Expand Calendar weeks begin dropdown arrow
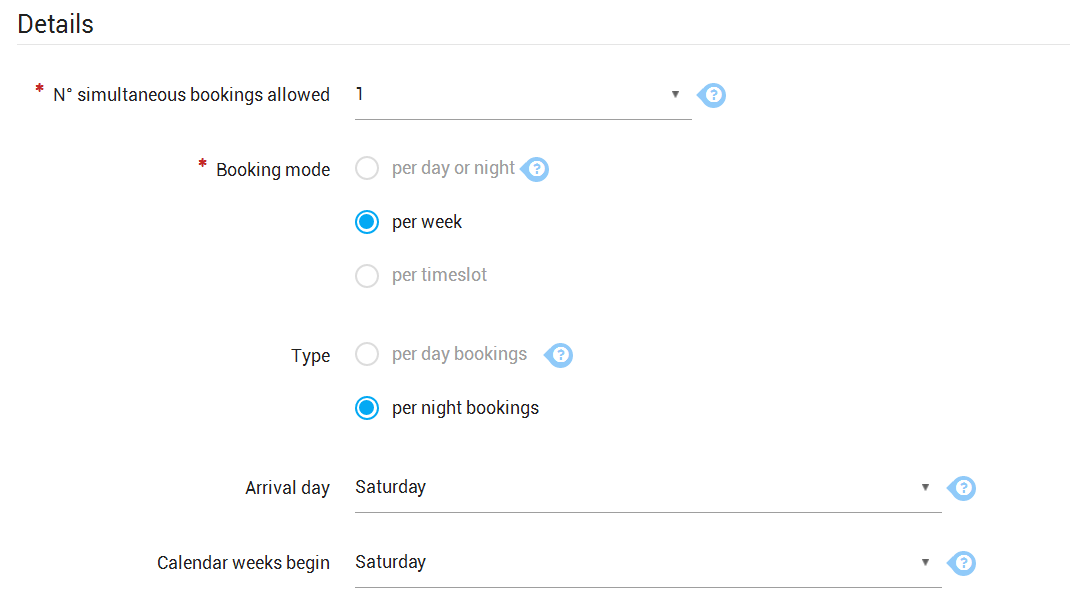This screenshot has width=1070, height=596. click(x=925, y=563)
